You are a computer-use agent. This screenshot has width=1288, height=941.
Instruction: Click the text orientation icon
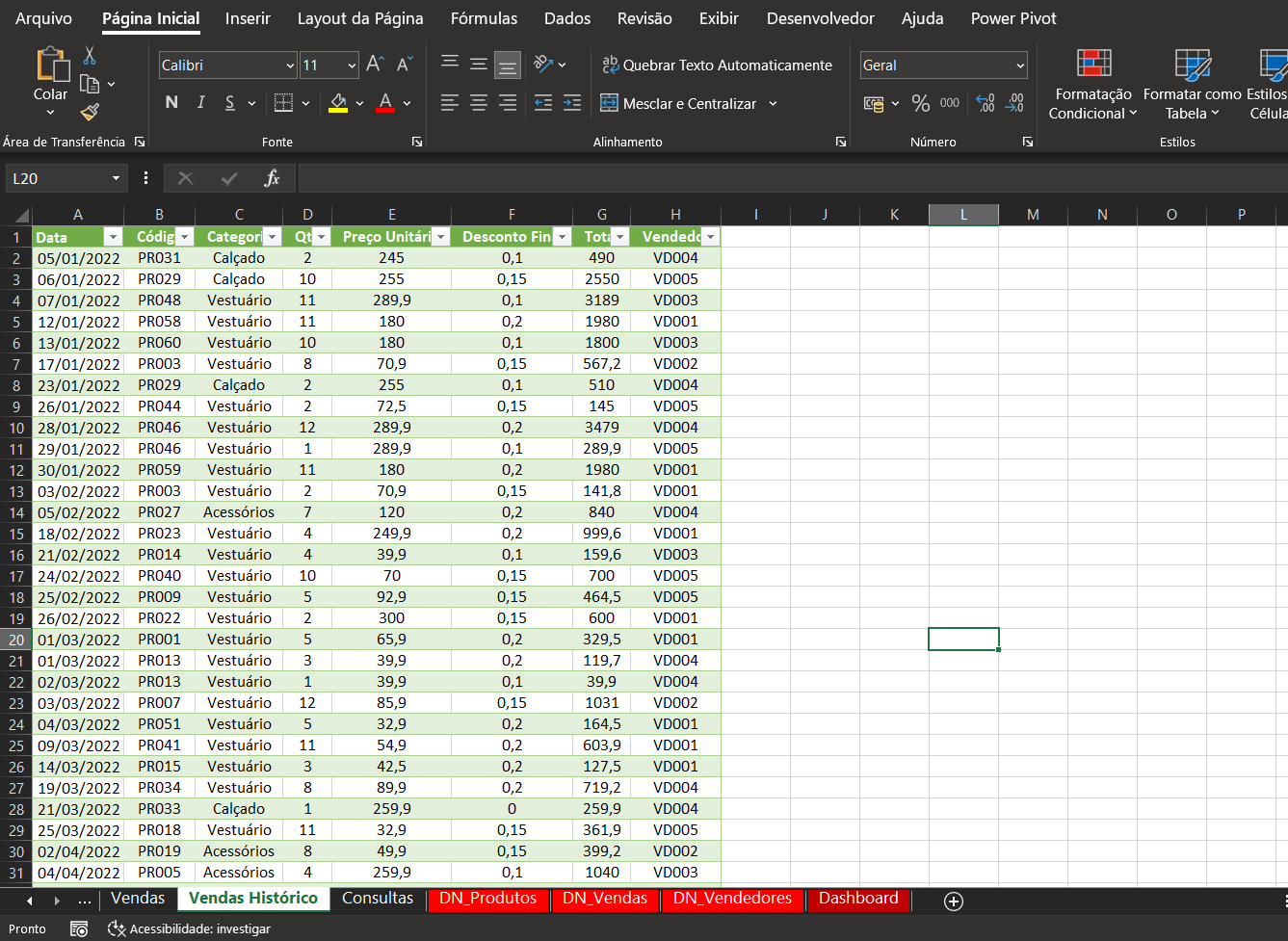[544, 64]
